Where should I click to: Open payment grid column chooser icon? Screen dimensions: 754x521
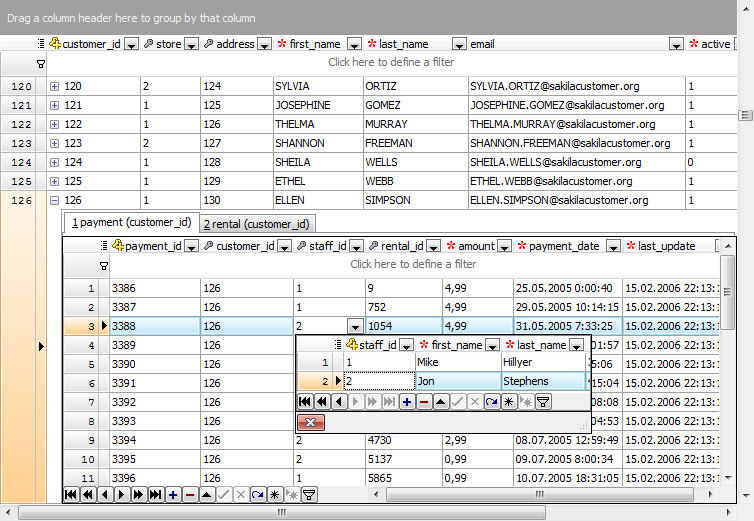point(104,246)
